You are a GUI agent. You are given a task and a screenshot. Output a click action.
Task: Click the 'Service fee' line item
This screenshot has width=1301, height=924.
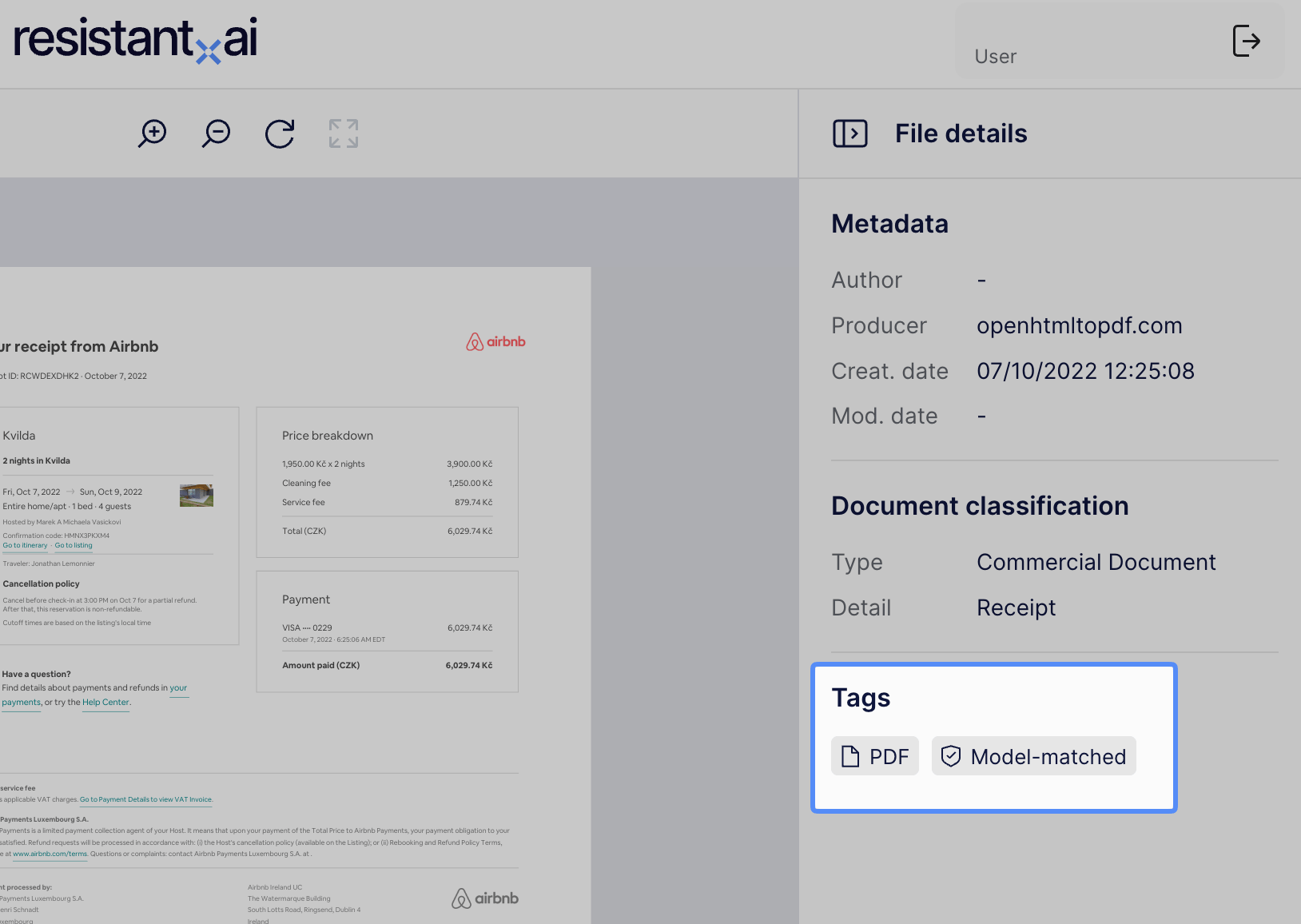coord(303,502)
